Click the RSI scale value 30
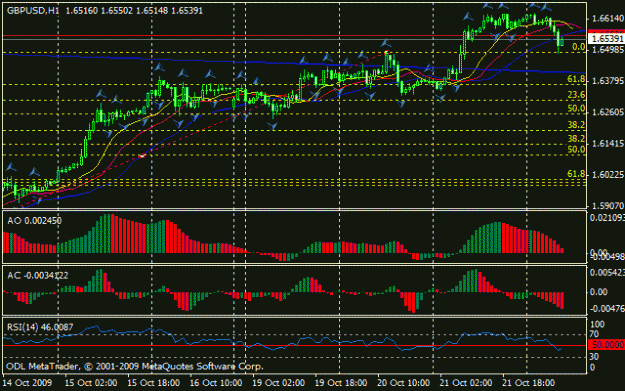This screenshot has width=625, height=391. point(594,357)
